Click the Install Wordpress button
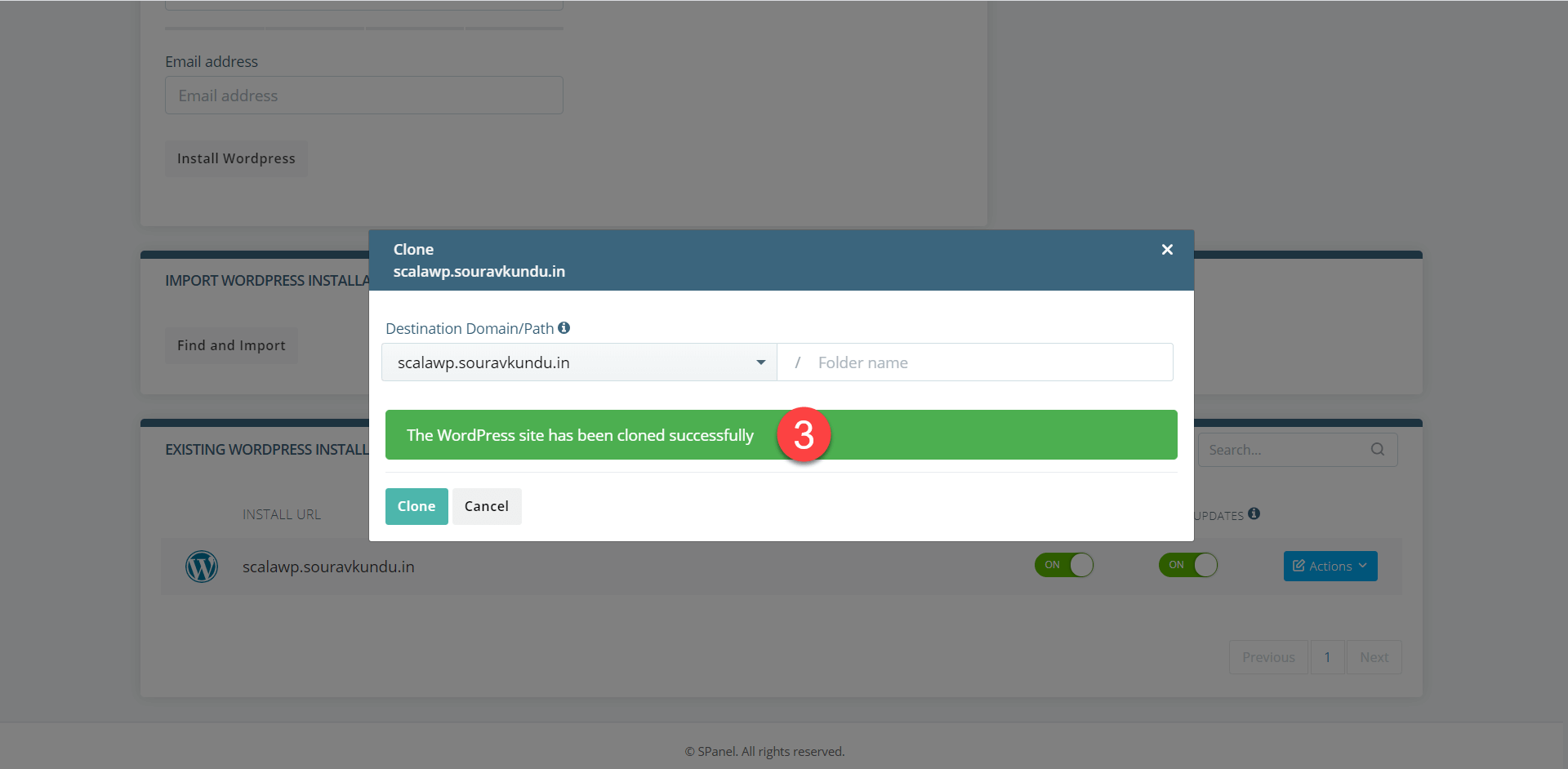 (236, 158)
